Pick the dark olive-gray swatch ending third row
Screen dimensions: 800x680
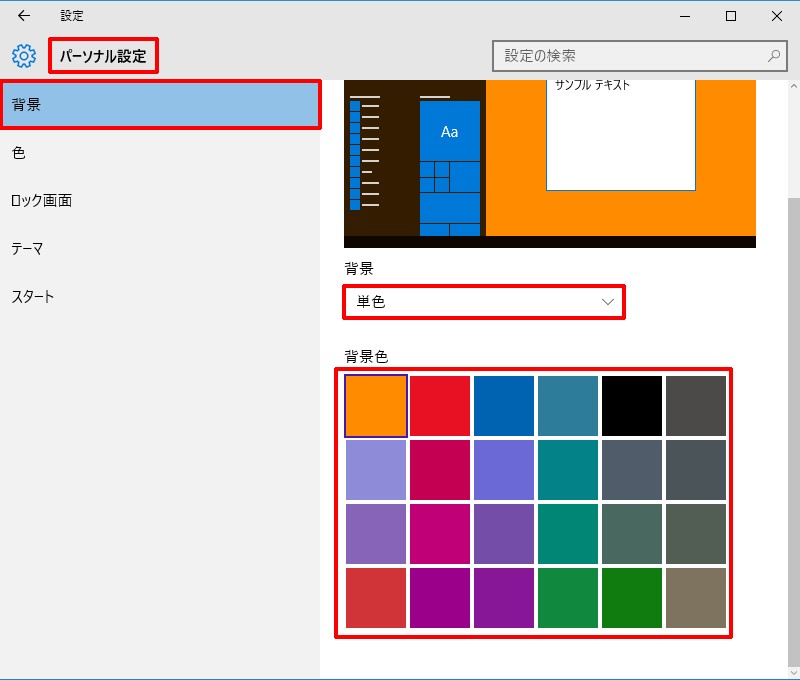[x=696, y=534]
